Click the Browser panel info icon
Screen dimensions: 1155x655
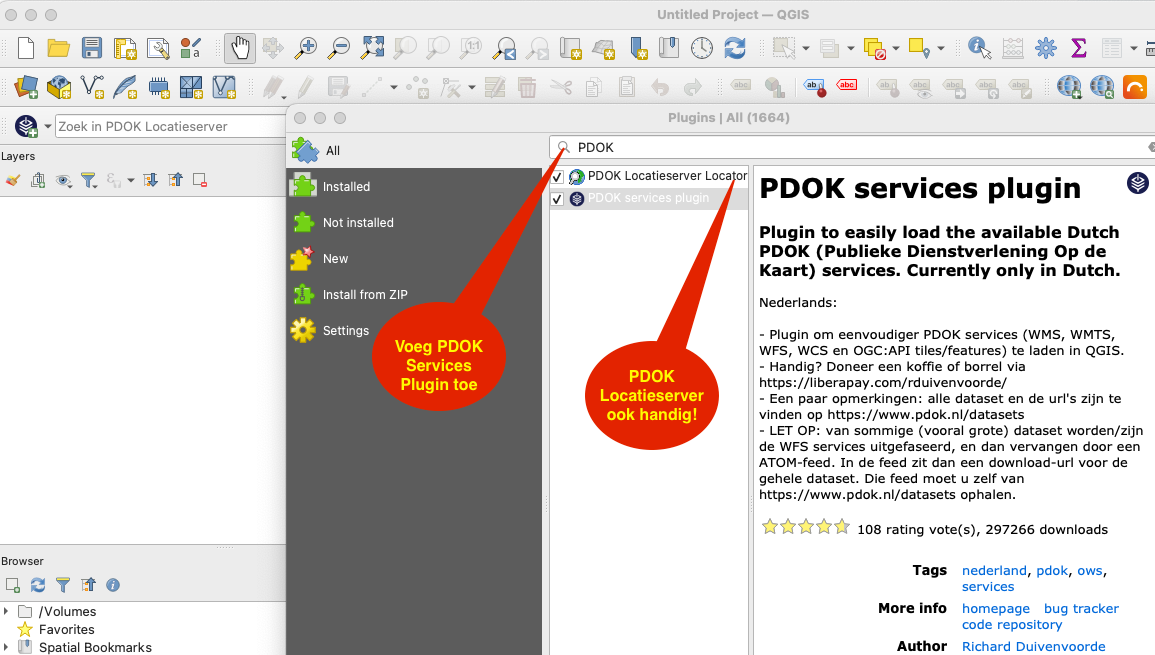[113, 585]
